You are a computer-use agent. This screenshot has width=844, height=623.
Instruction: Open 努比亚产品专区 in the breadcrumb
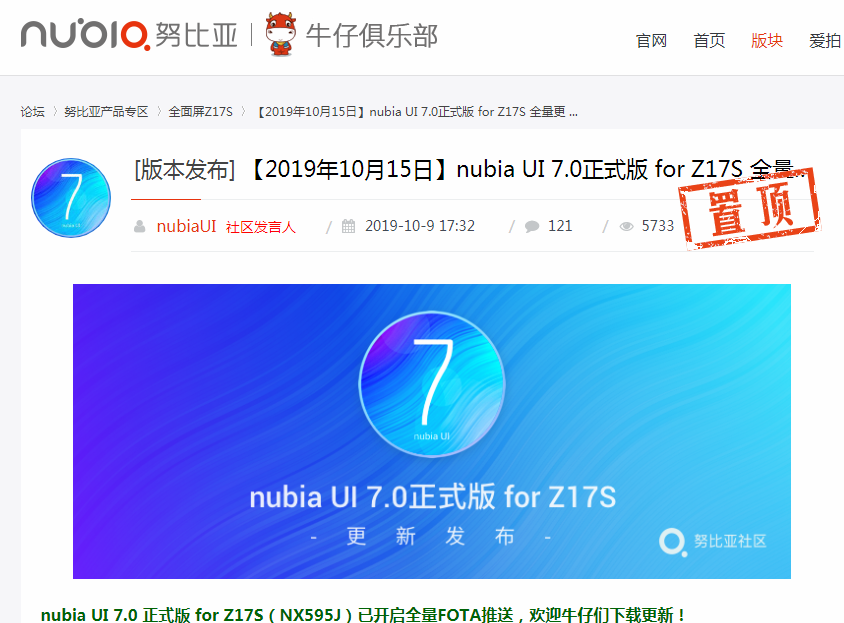pyautogui.click(x=106, y=111)
